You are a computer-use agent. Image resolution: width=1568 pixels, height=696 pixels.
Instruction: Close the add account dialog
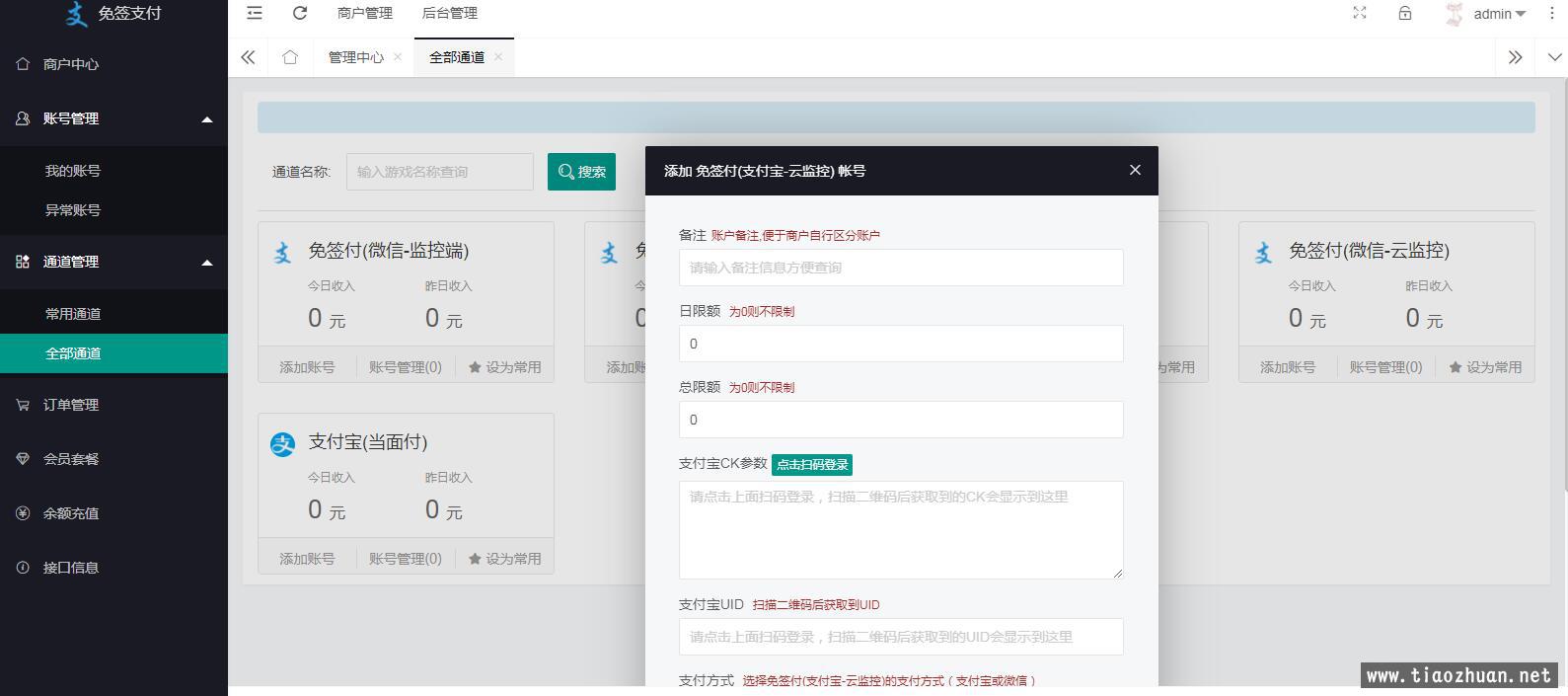(x=1135, y=170)
